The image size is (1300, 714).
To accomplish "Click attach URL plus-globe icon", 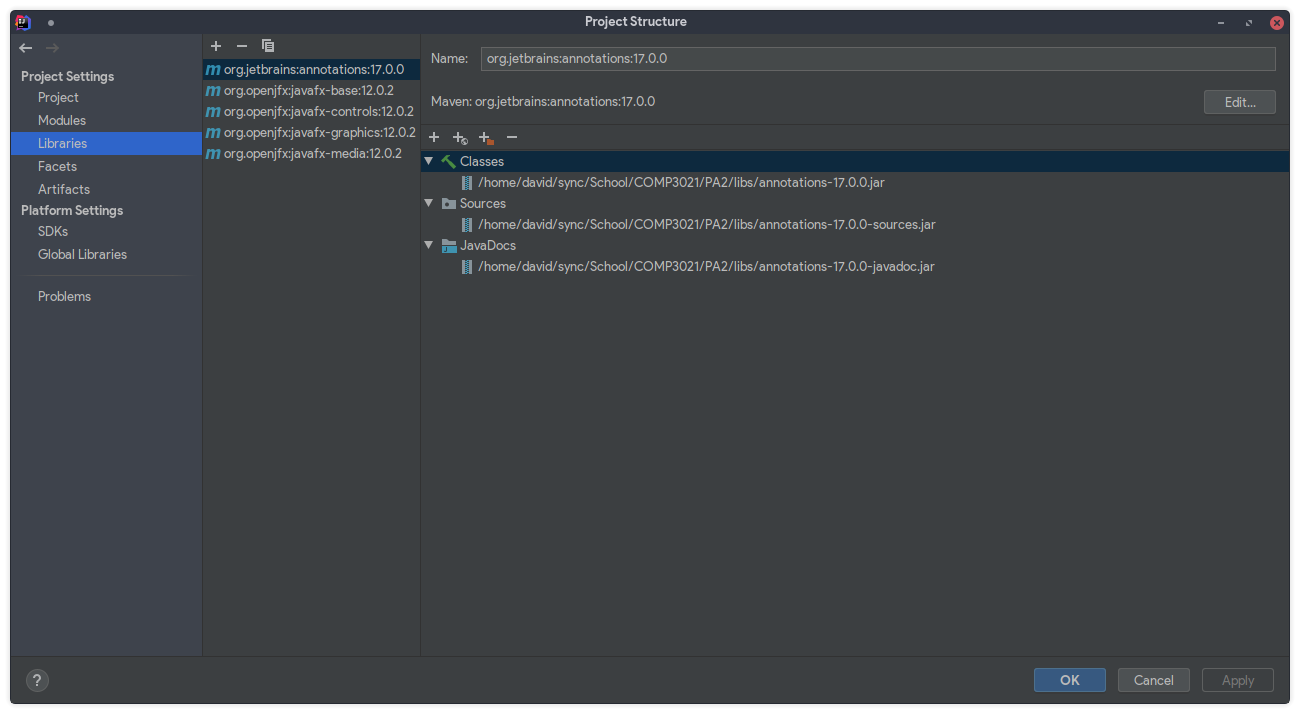I will click(460, 137).
